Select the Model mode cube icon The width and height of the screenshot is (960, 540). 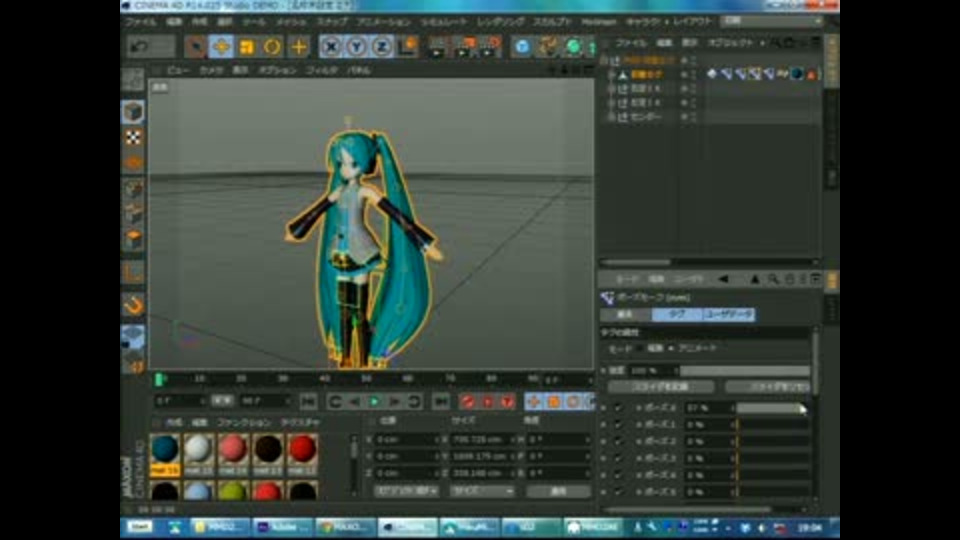[x=133, y=112]
